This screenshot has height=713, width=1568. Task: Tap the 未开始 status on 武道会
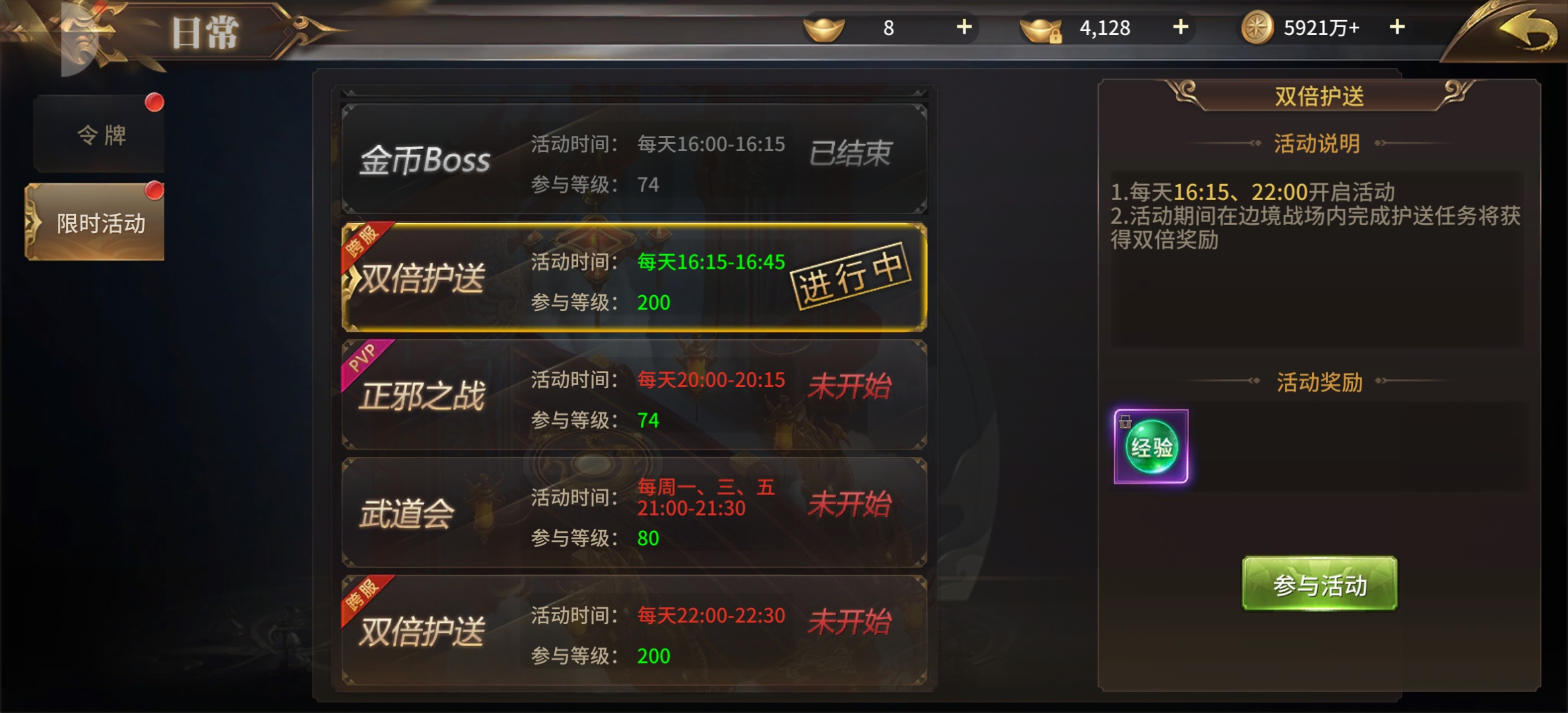point(851,504)
